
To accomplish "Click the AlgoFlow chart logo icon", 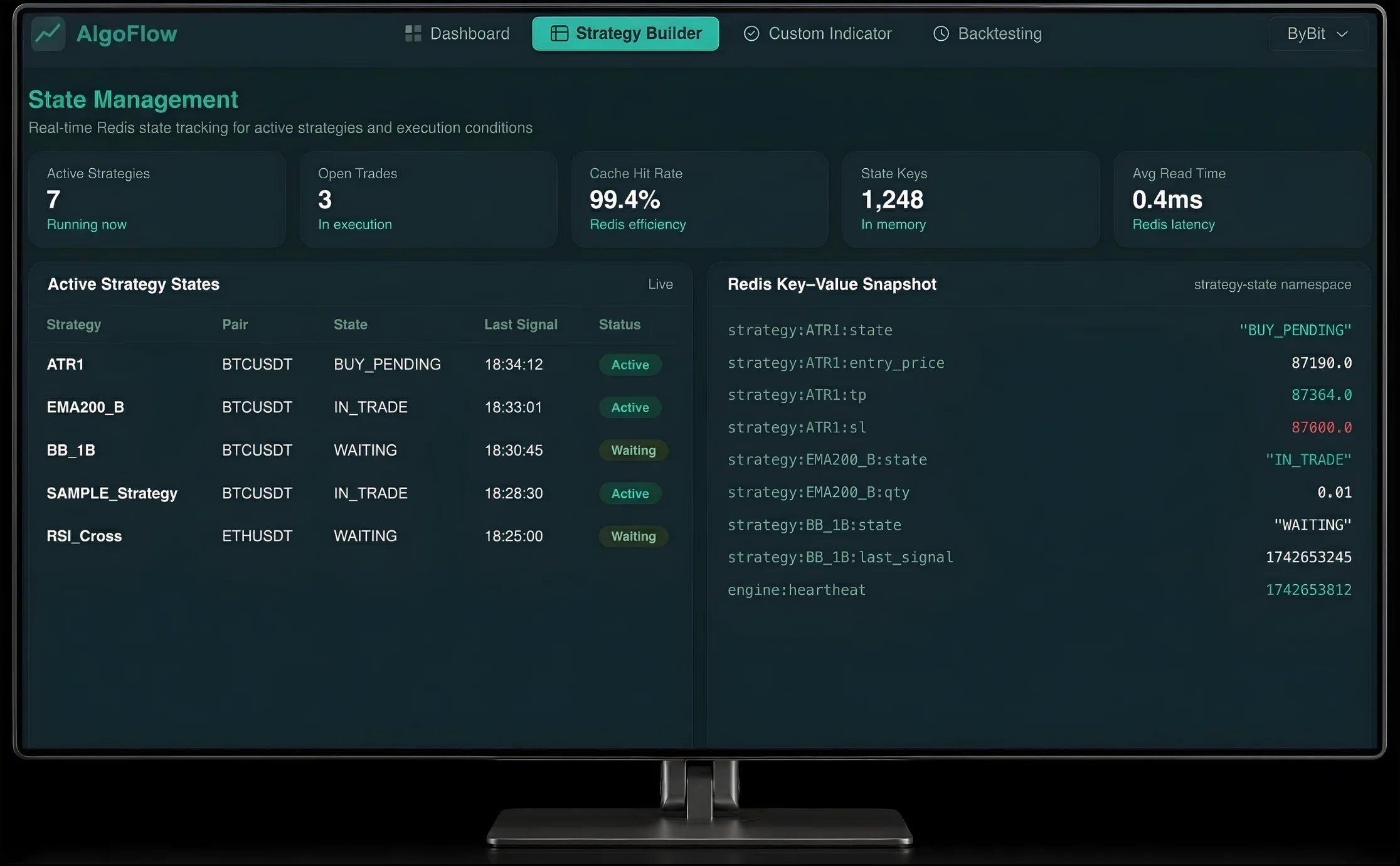I will [48, 33].
